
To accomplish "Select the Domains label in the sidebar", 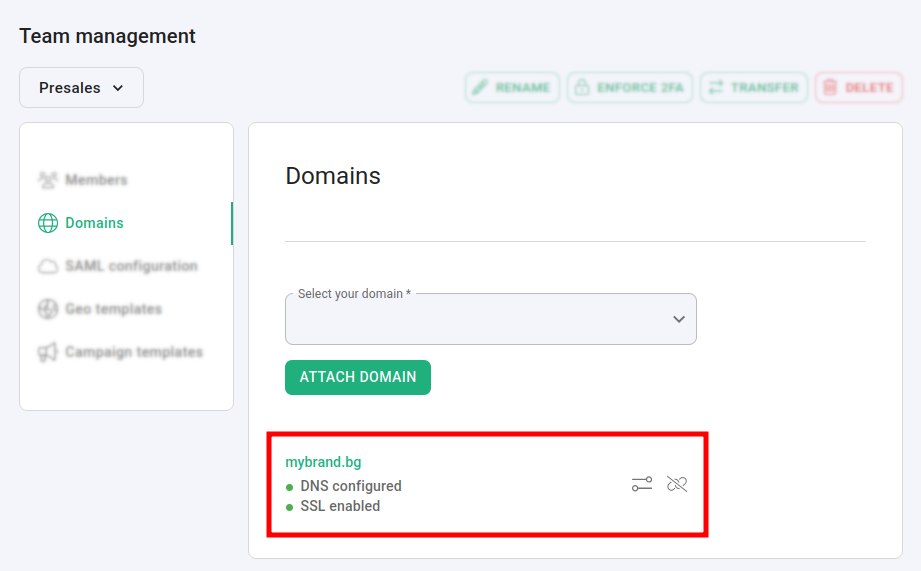I will [x=95, y=223].
